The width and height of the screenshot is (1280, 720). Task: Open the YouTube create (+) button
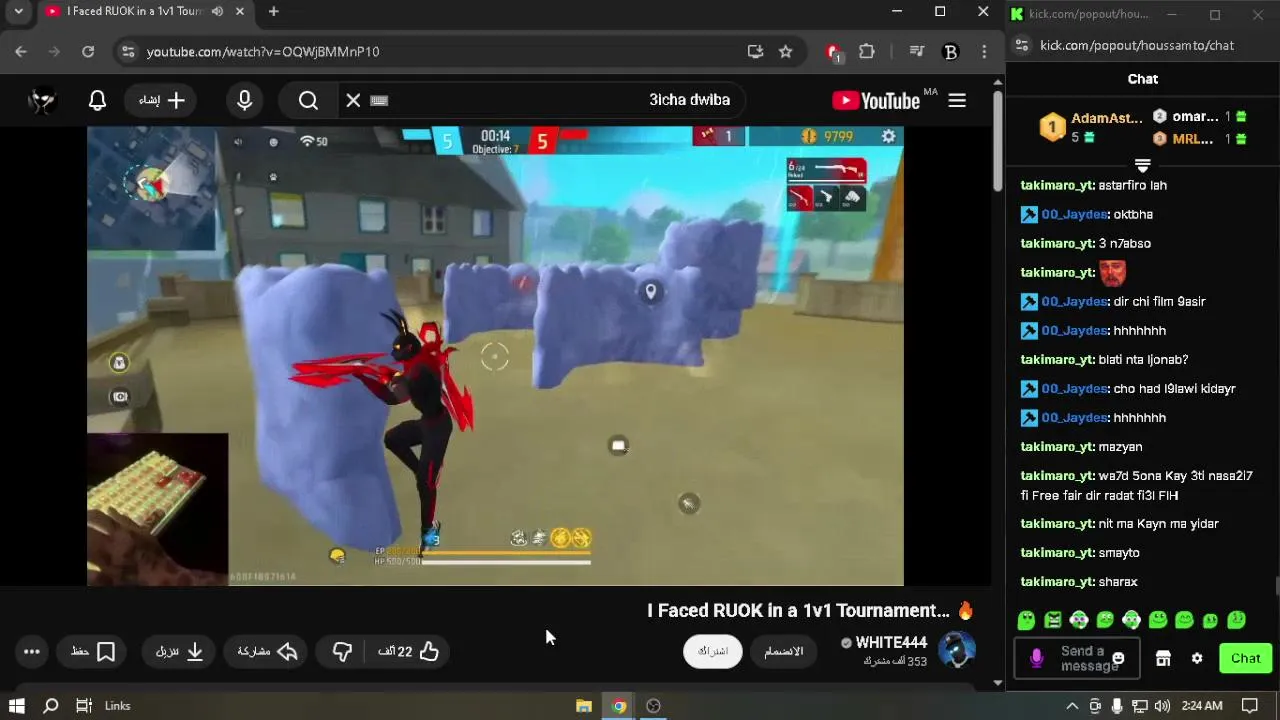tap(162, 100)
